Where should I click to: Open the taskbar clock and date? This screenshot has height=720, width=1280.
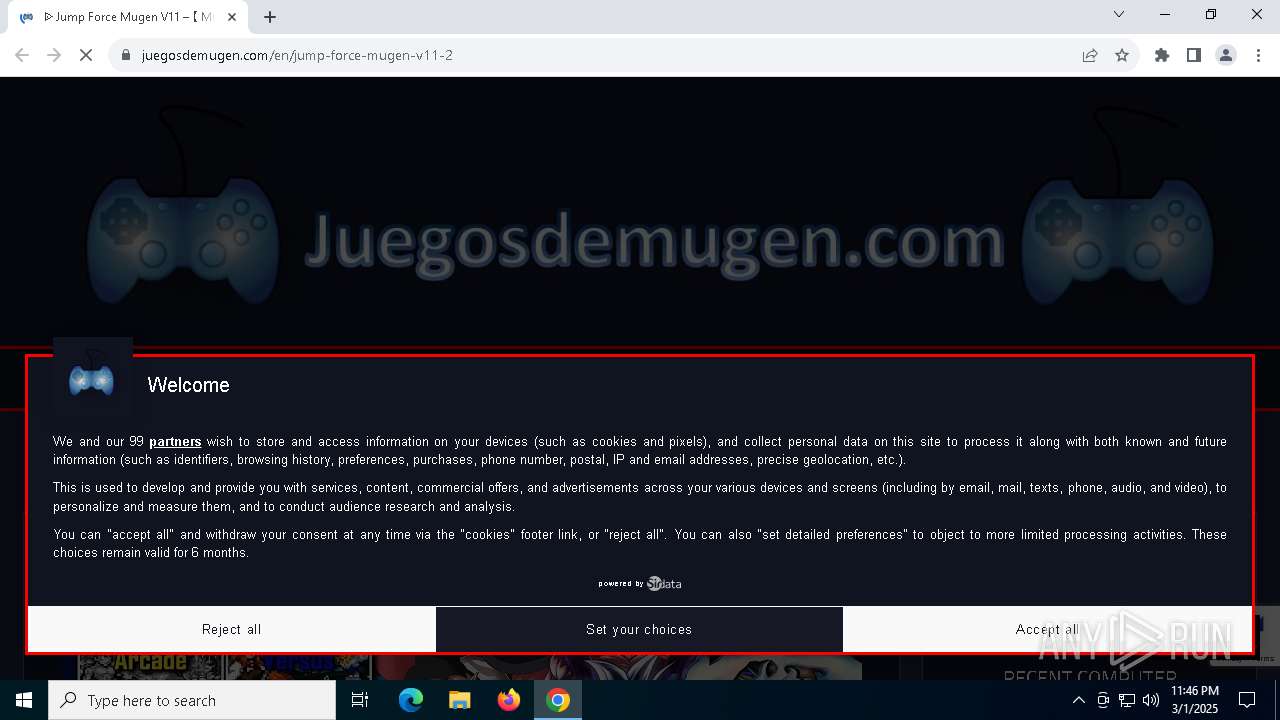tap(1195, 700)
